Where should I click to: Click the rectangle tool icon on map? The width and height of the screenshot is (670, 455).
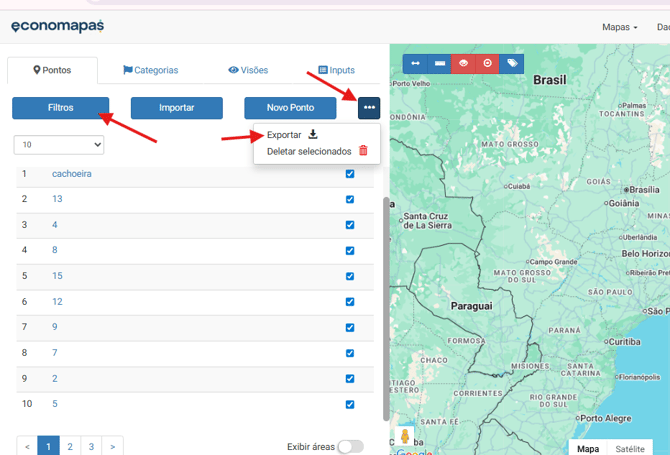click(x=440, y=63)
